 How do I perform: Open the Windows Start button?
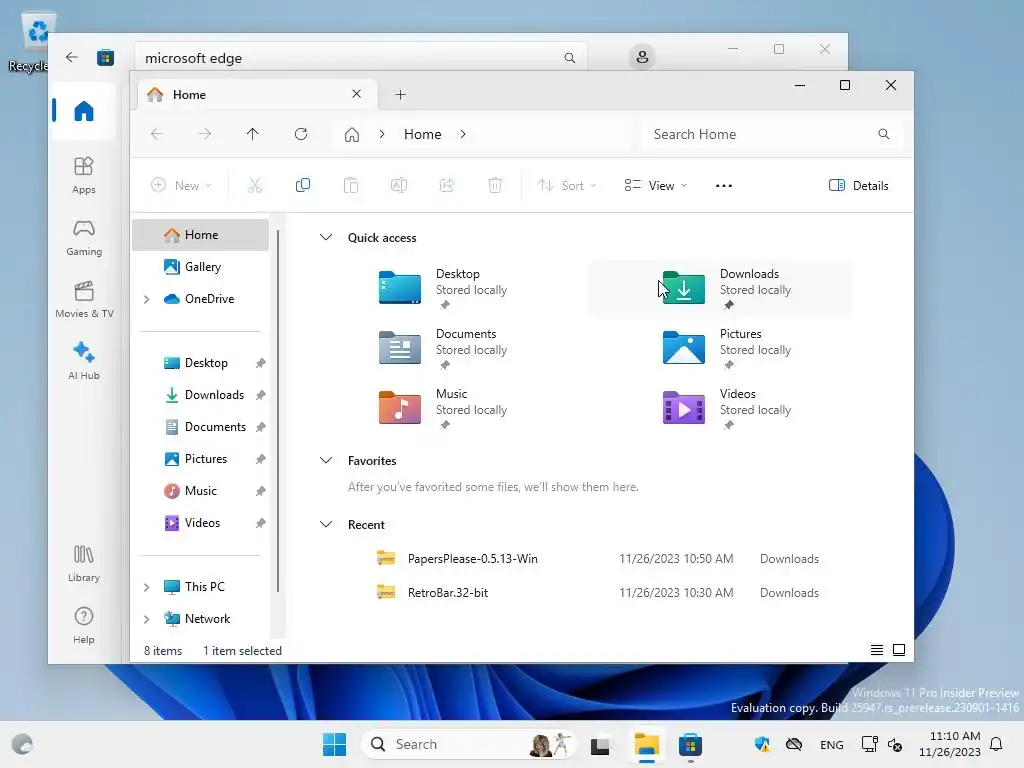[334, 744]
